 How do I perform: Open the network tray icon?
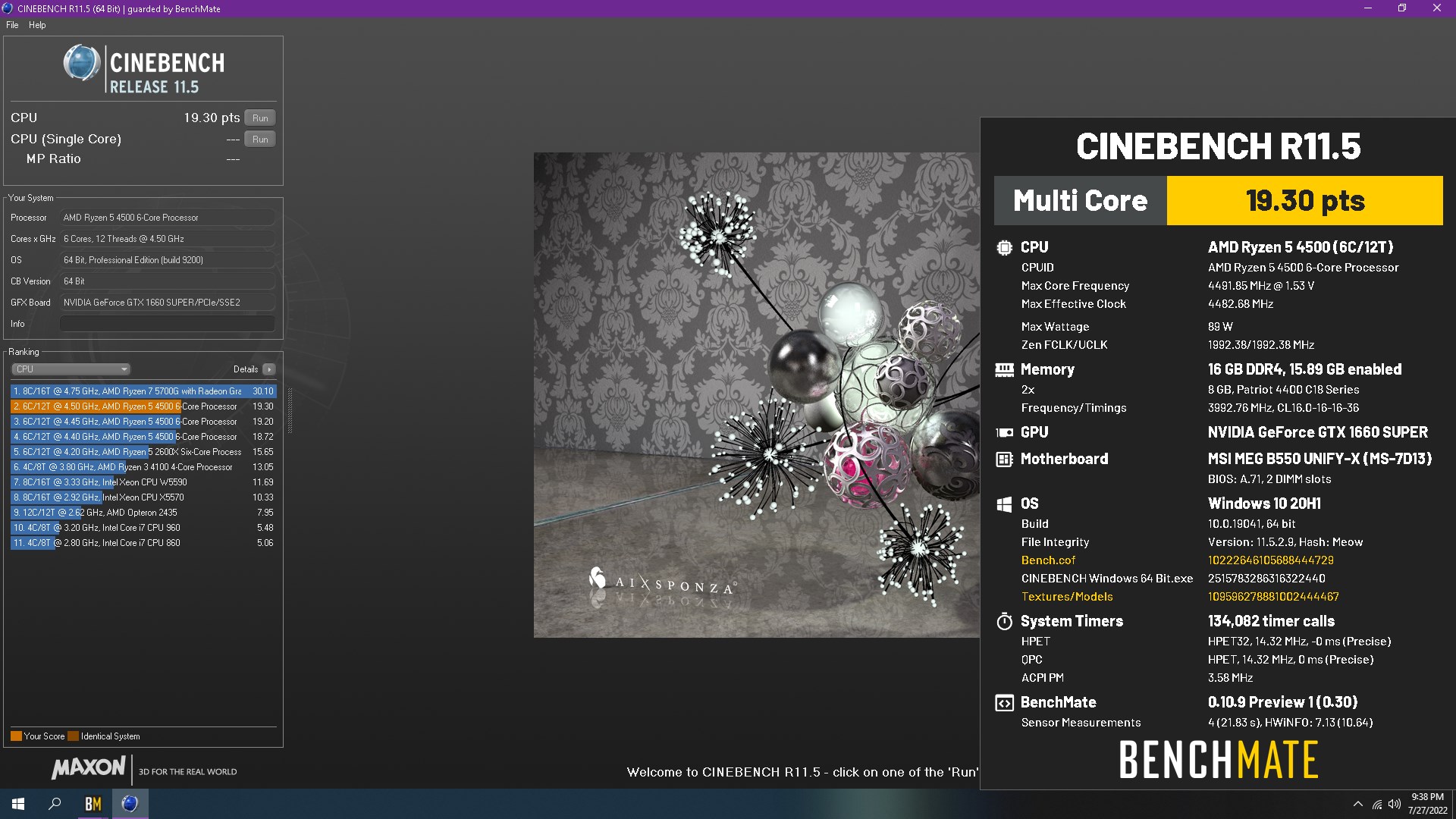[1376, 804]
